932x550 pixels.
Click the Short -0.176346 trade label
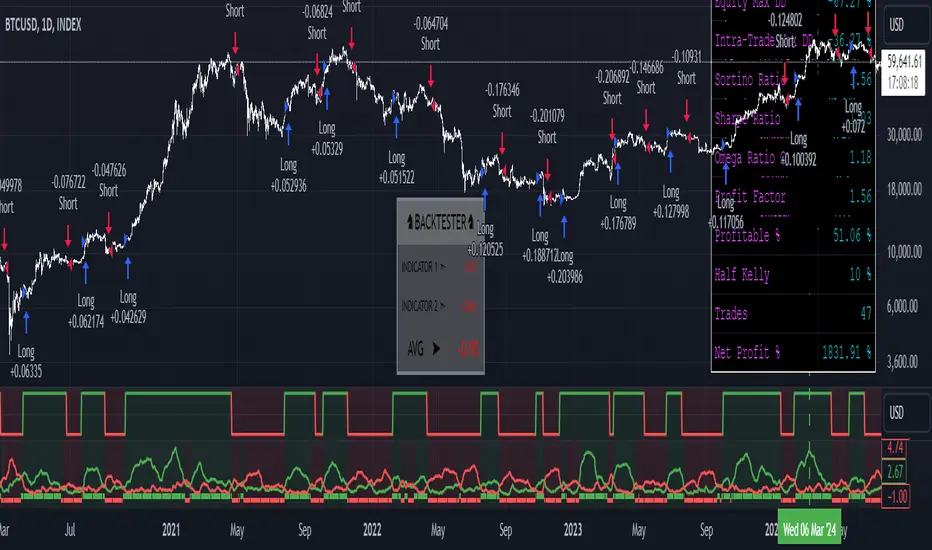[502, 100]
